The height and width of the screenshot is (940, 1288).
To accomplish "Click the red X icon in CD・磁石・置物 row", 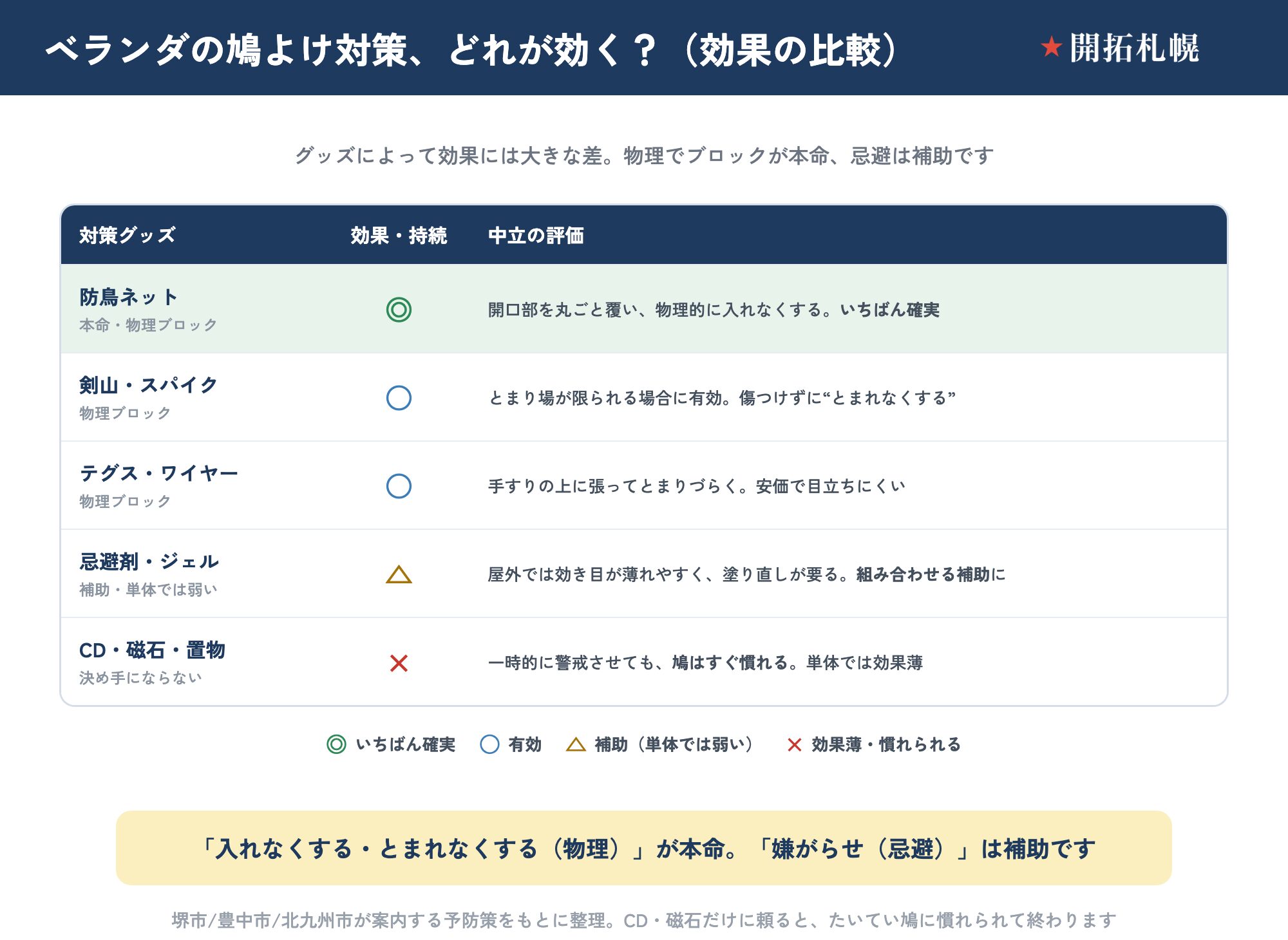I will pos(399,663).
